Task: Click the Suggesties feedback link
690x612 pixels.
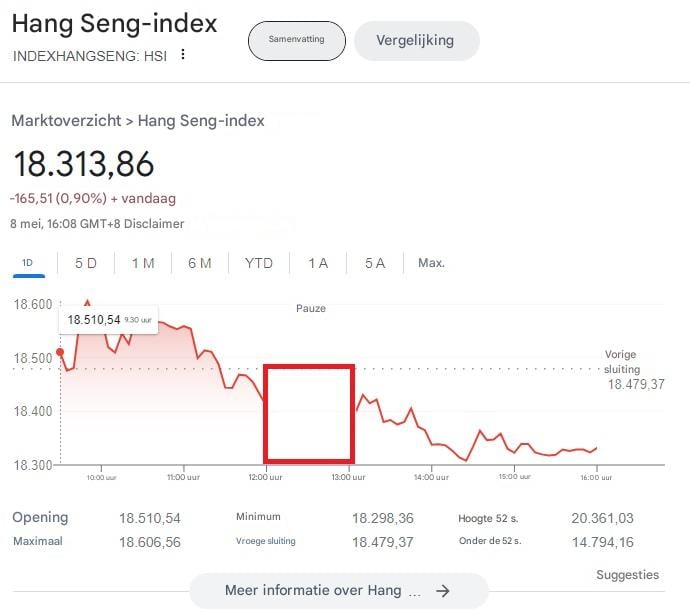Action: [x=627, y=575]
